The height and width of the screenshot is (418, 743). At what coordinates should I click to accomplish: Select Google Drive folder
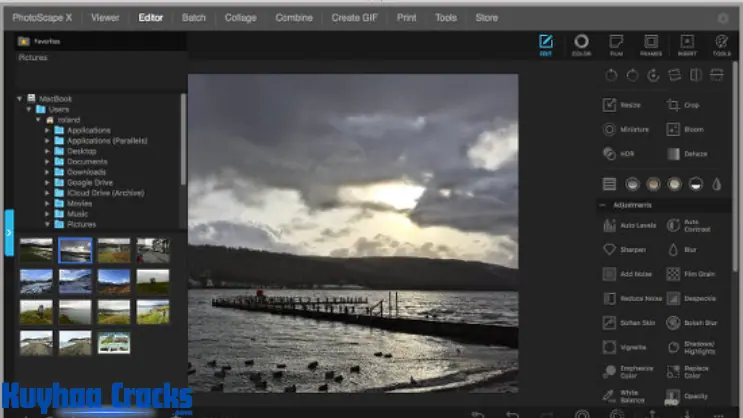point(90,182)
